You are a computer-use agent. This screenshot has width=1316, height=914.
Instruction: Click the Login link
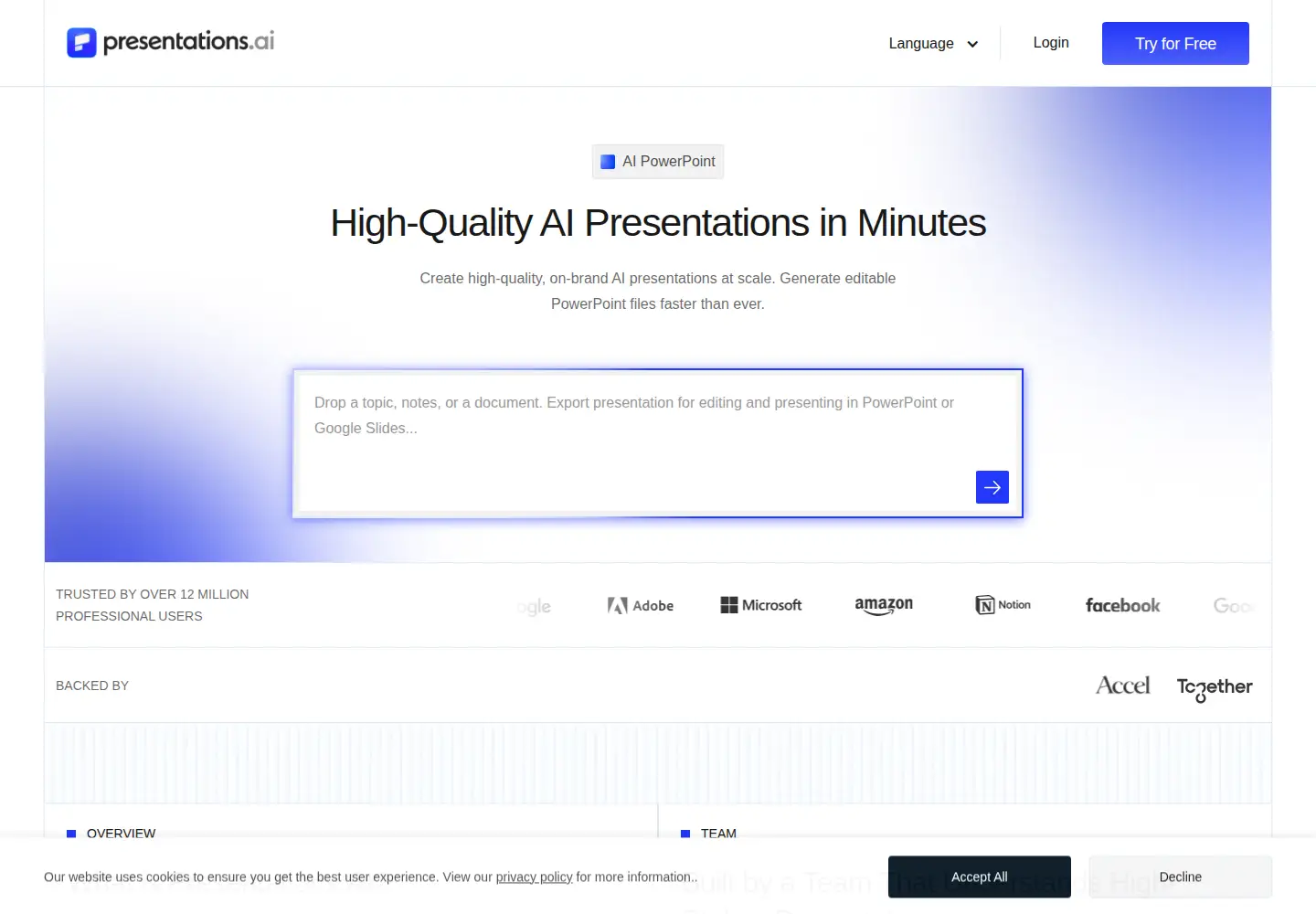[1051, 42]
